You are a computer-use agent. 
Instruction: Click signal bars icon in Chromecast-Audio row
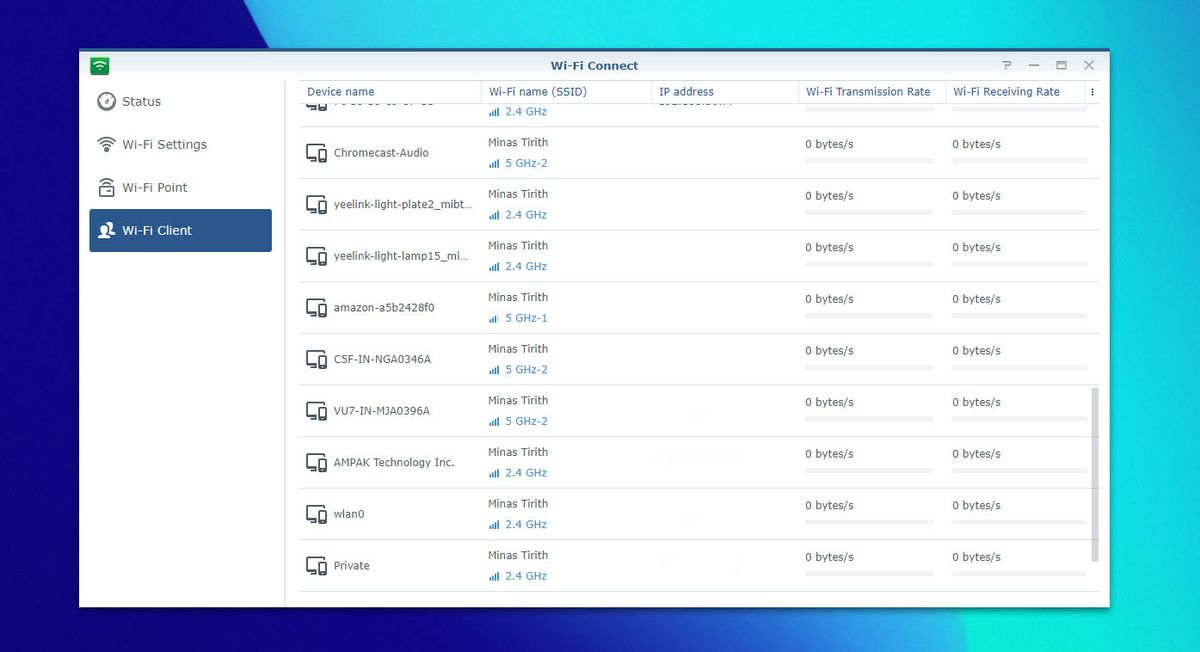click(494, 164)
